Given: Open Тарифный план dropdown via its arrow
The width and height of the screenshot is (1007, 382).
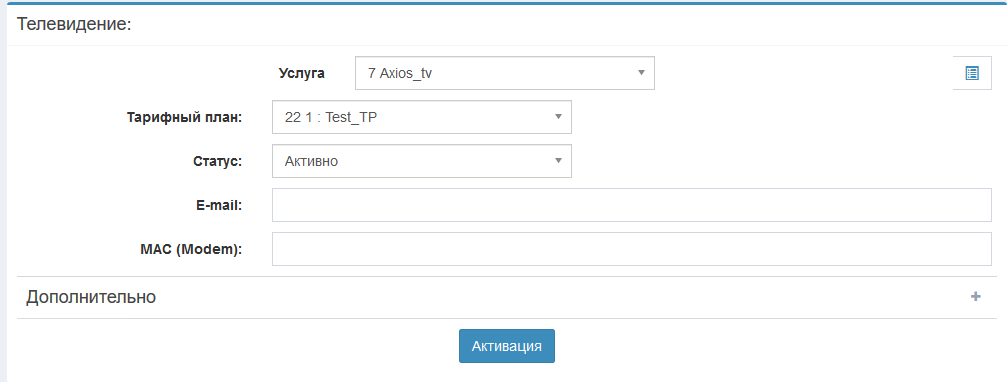Looking at the screenshot, I should (557, 117).
